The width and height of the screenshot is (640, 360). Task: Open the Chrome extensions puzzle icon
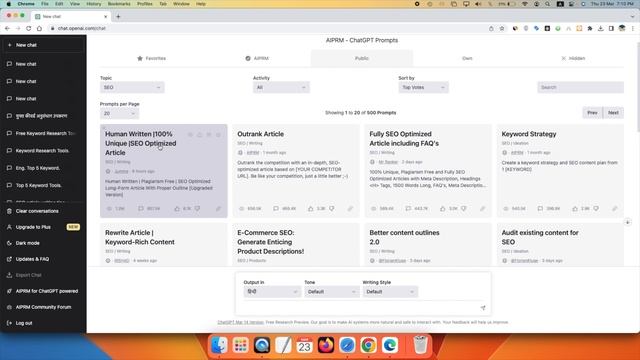(x=590, y=28)
